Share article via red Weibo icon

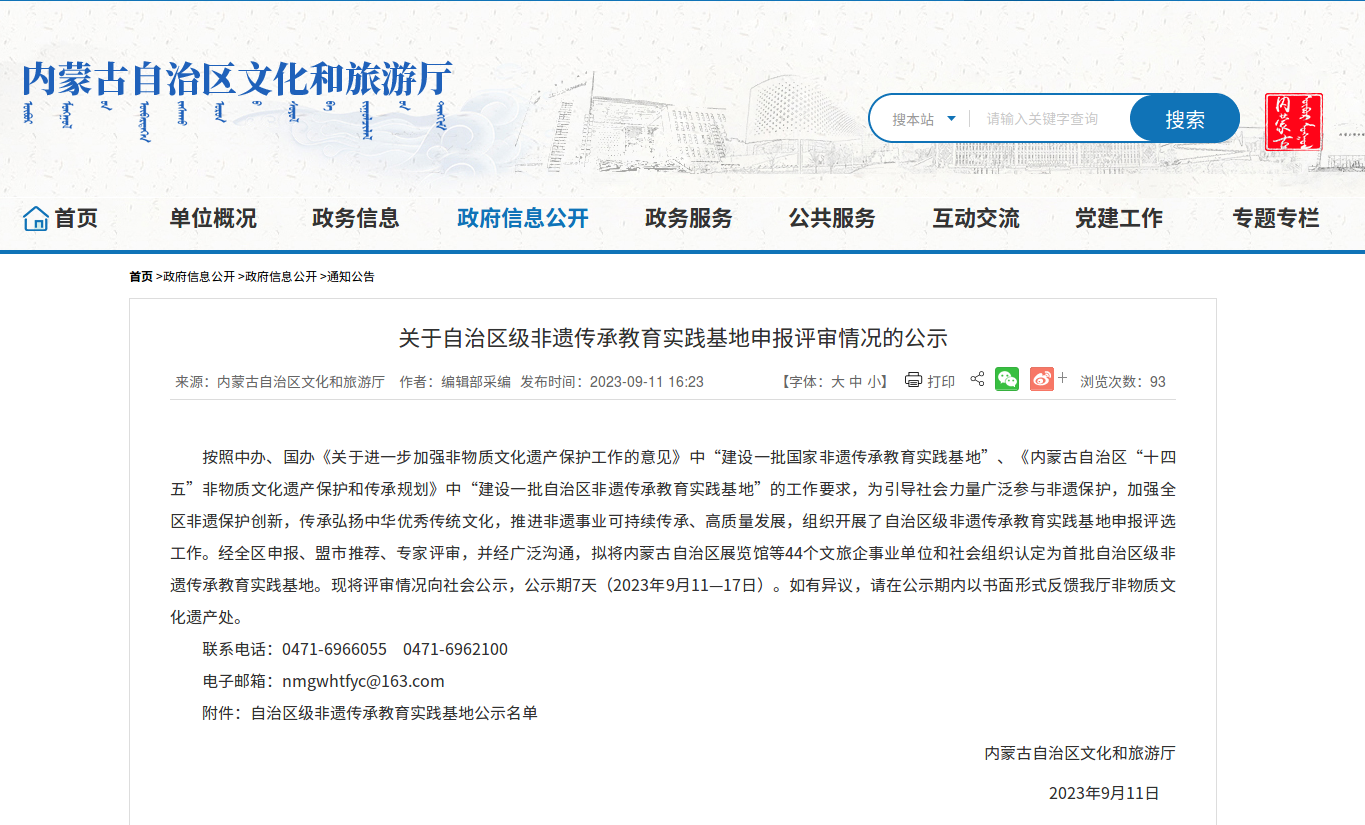tap(1041, 379)
